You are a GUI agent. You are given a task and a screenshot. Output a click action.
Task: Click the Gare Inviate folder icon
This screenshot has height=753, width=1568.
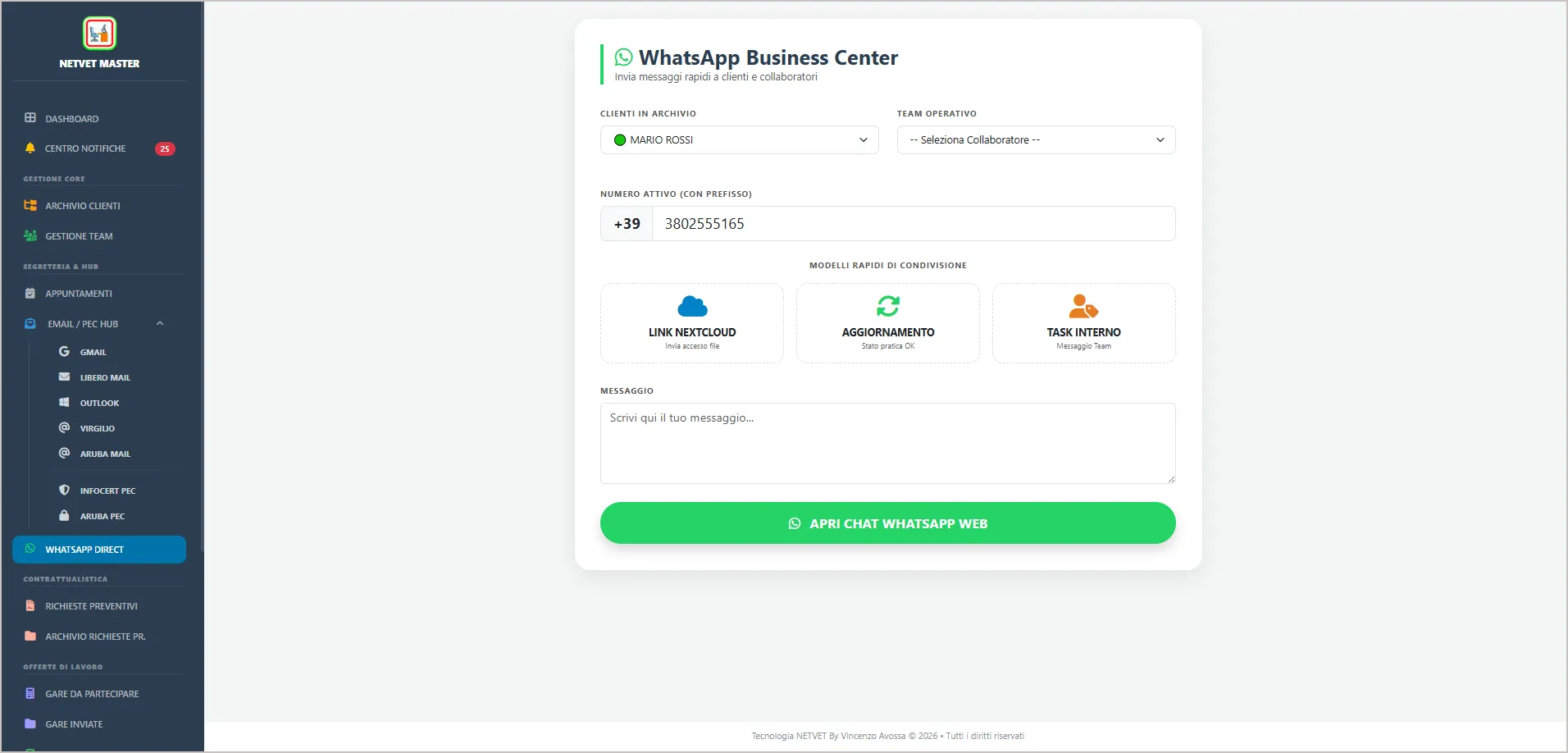tap(30, 723)
